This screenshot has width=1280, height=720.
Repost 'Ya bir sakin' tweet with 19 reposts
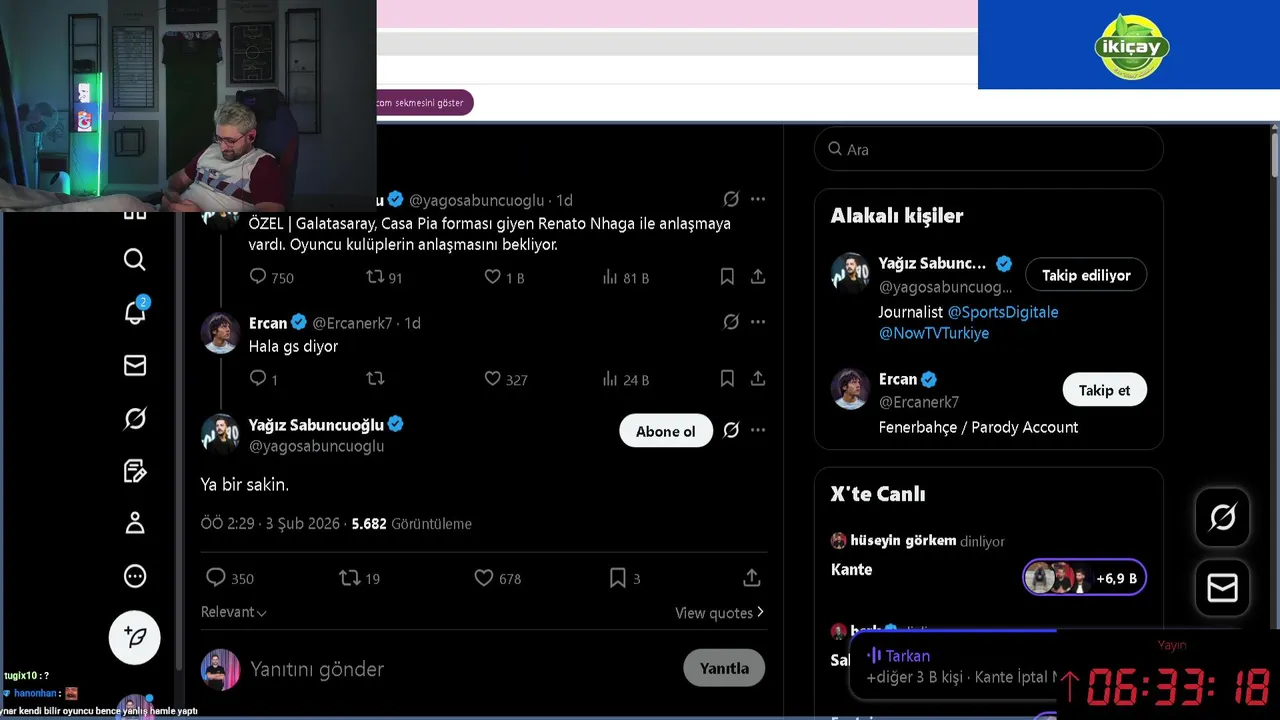coord(349,578)
